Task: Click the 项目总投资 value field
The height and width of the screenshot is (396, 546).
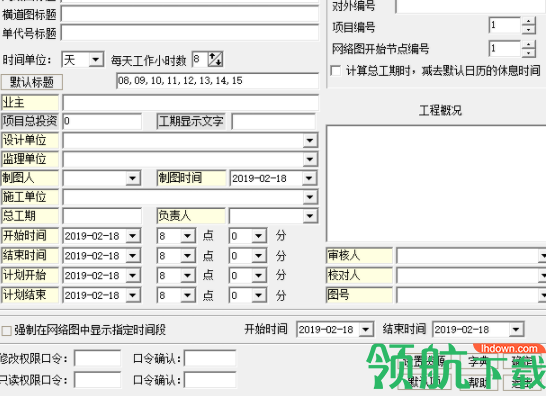Action: pos(102,121)
